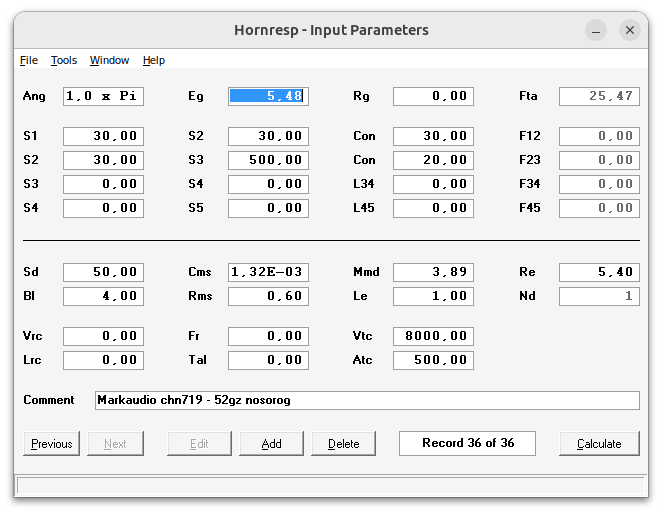Open the Window menu

[109, 60]
